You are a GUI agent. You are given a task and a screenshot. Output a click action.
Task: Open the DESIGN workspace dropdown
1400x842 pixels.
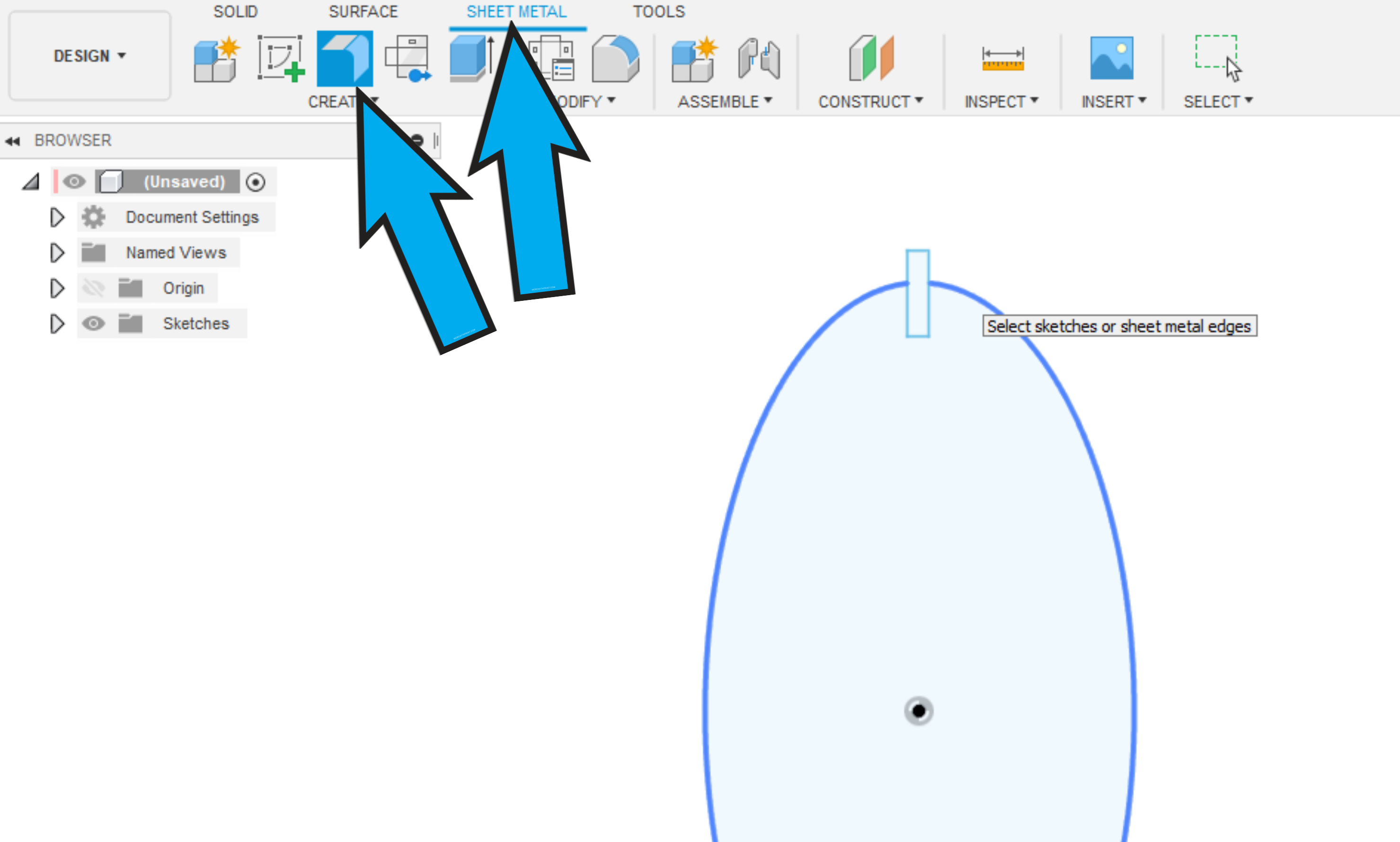[x=90, y=56]
